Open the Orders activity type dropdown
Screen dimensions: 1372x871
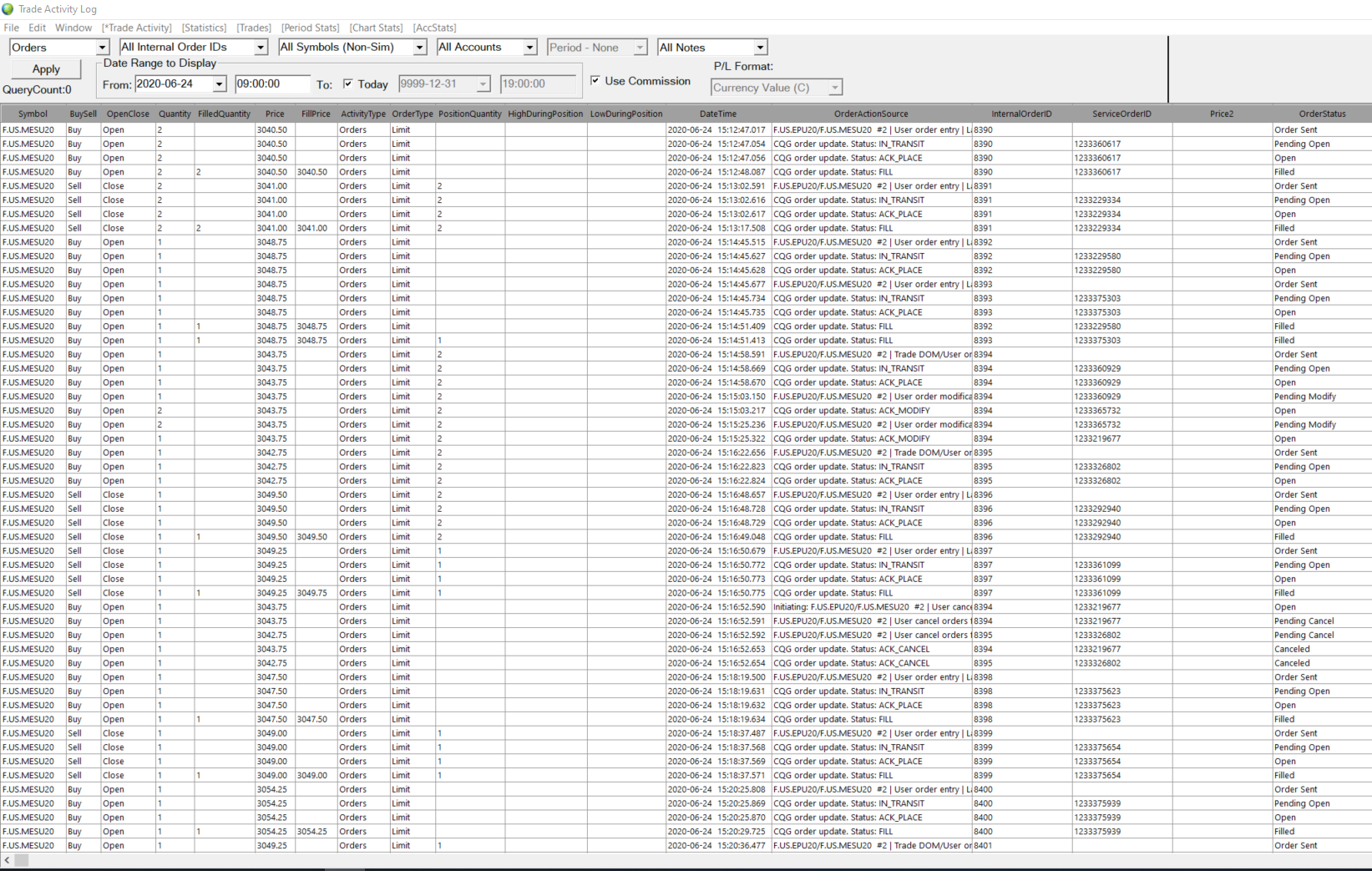(103, 48)
